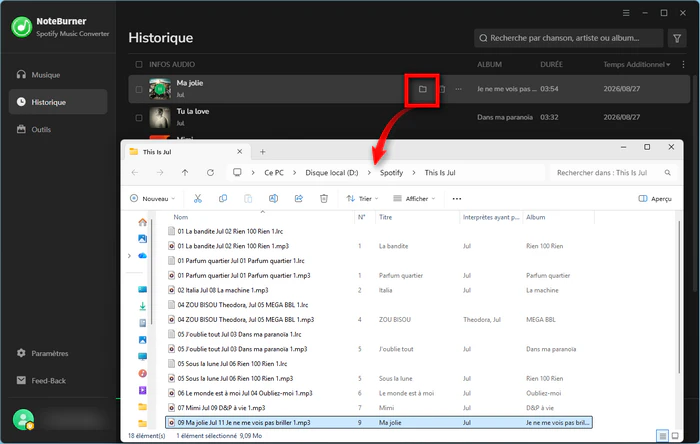Click the Rename icon
The width and height of the screenshot is (700, 444).
(273, 199)
